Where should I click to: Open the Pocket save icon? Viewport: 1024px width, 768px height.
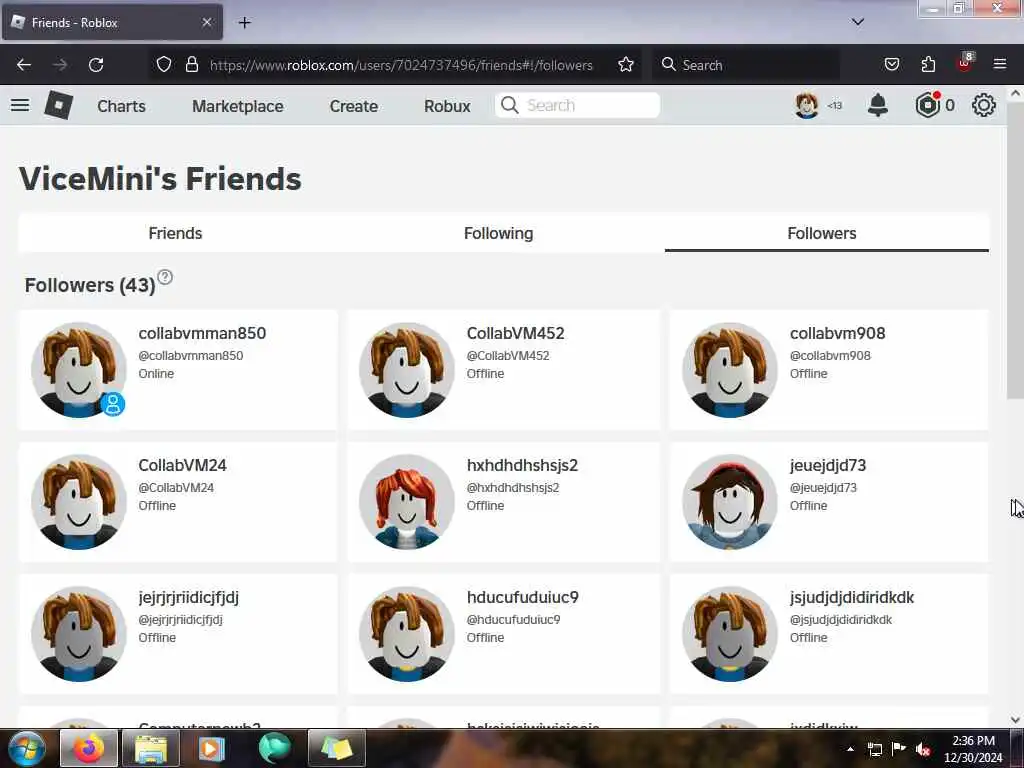[891, 65]
